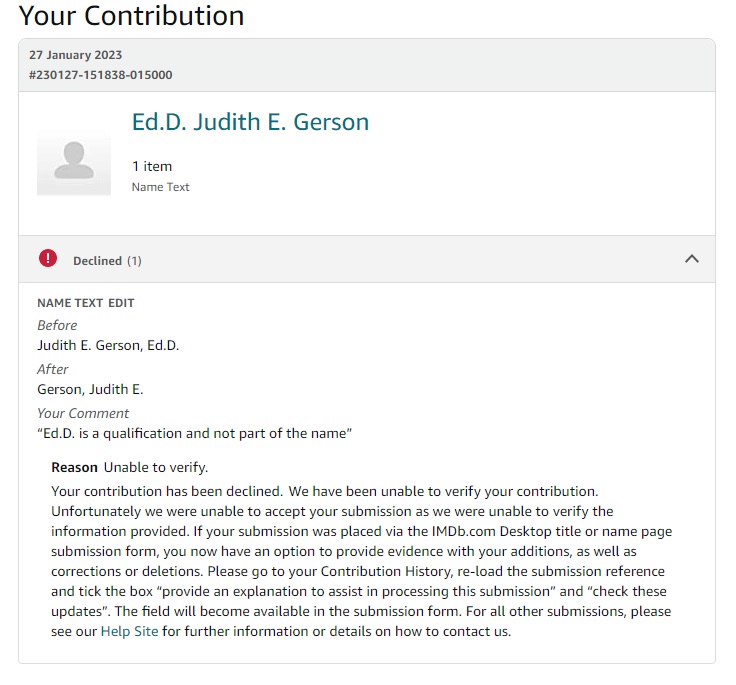This screenshot has width=736, height=685.
Task: Click the Declined (1) status label
Action: point(107,261)
